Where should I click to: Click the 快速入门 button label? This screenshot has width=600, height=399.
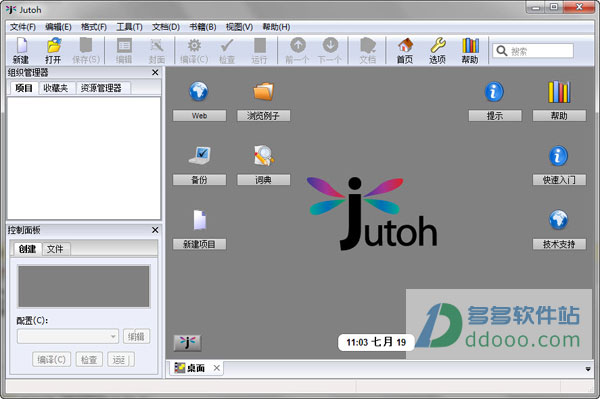pyautogui.click(x=559, y=180)
